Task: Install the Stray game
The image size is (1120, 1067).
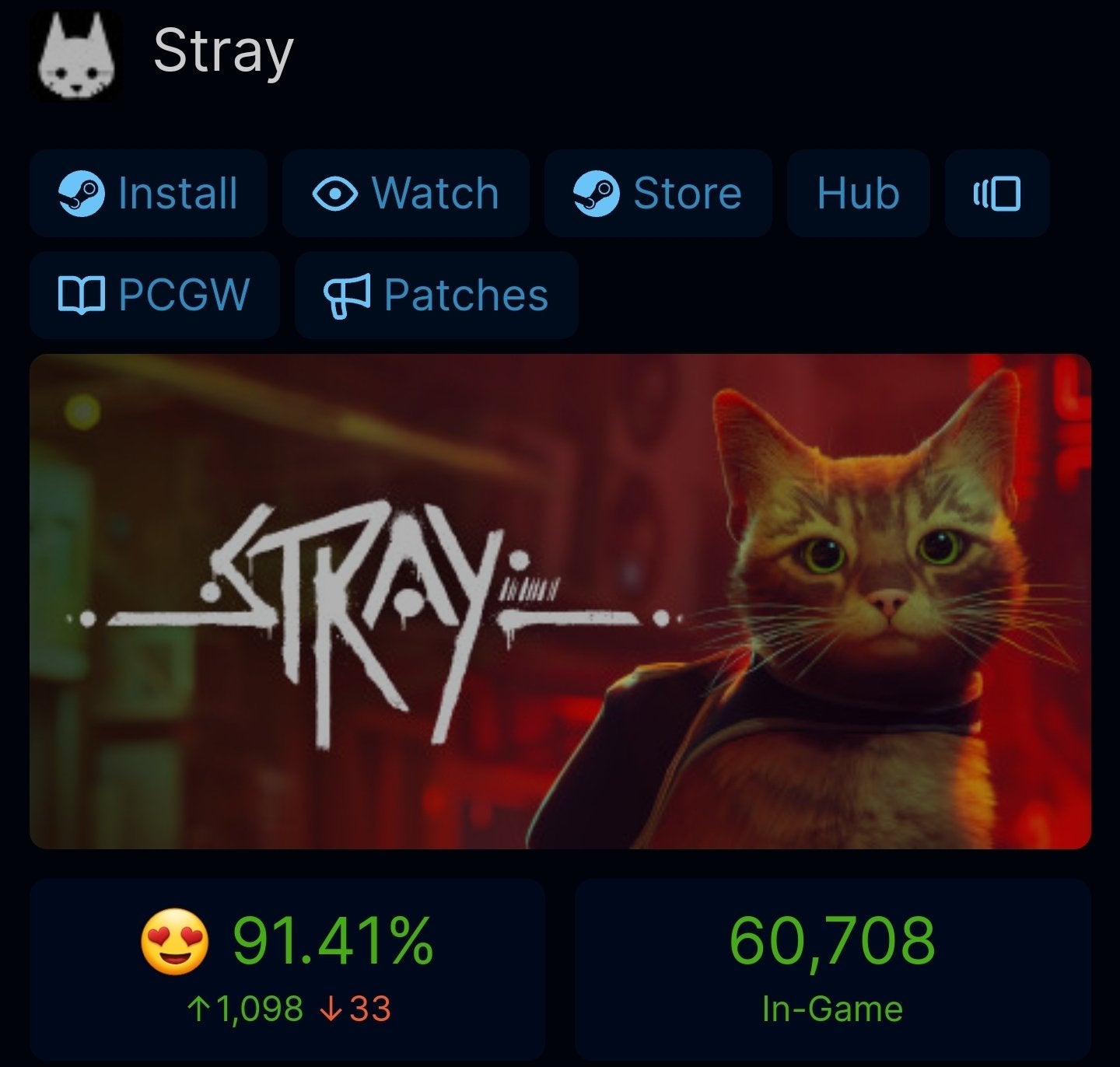Action: point(149,194)
